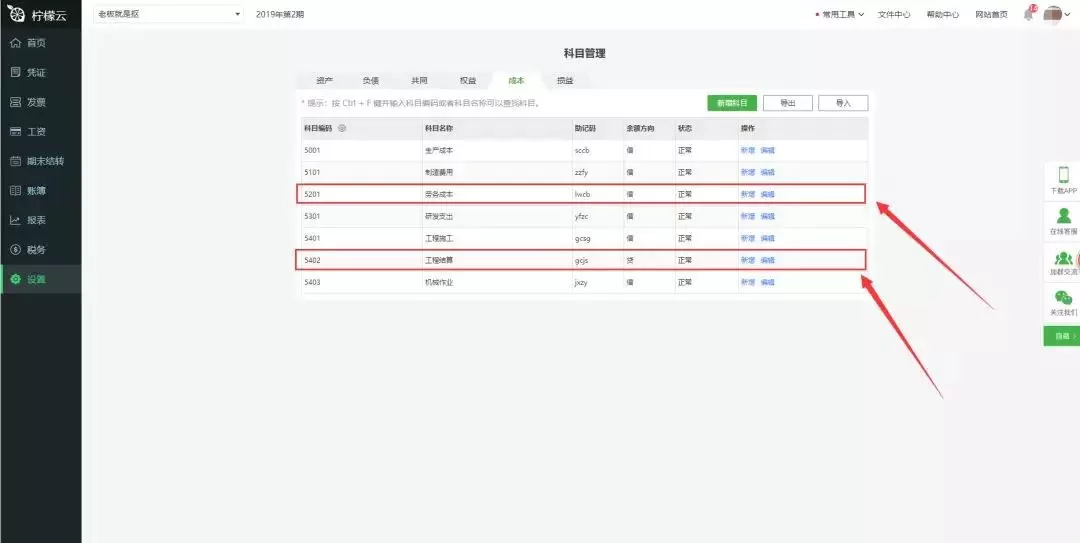Open the notification bell
This screenshot has width=1080, height=543.
[1029, 14]
